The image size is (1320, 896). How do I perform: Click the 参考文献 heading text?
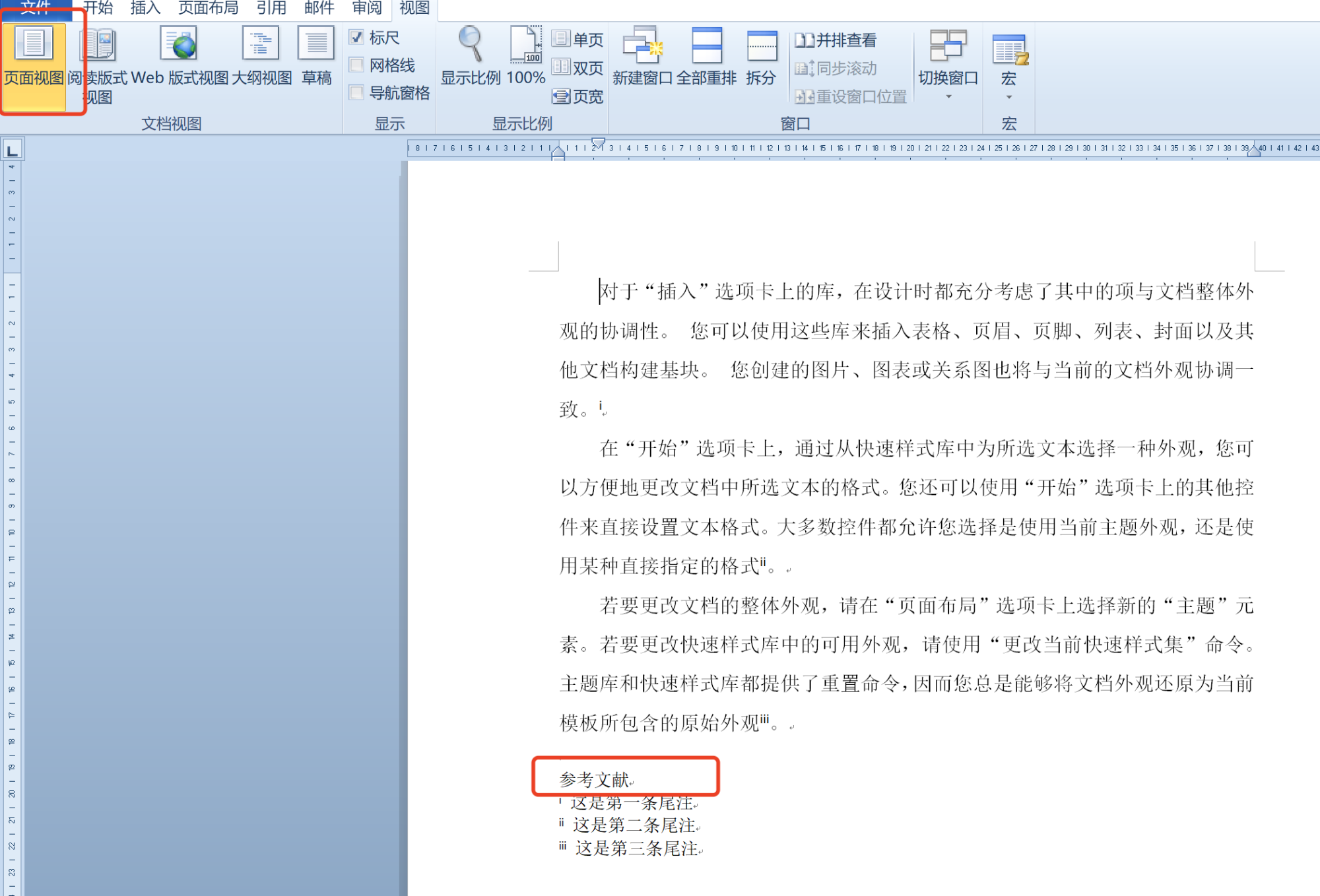click(594, 780)
